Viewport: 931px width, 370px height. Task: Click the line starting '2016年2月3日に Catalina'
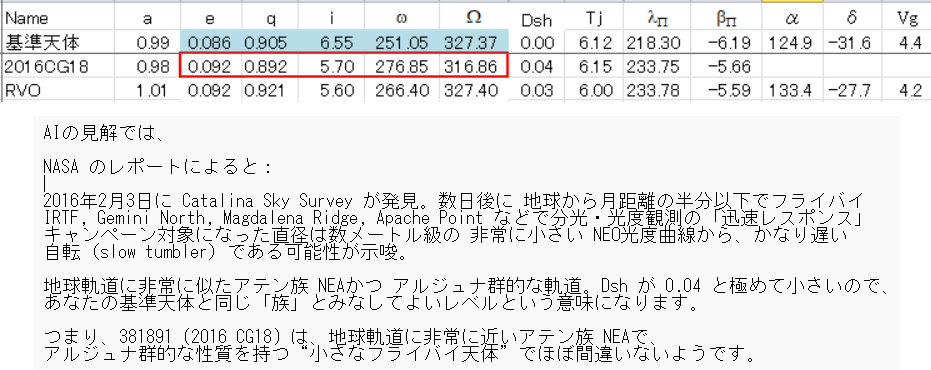454,200
